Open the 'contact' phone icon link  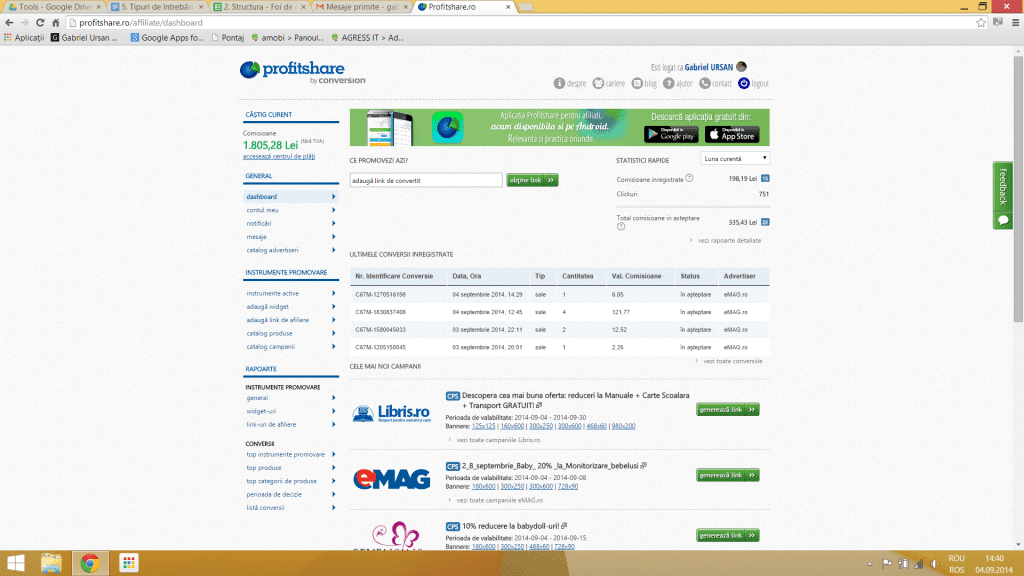point(705,84)
